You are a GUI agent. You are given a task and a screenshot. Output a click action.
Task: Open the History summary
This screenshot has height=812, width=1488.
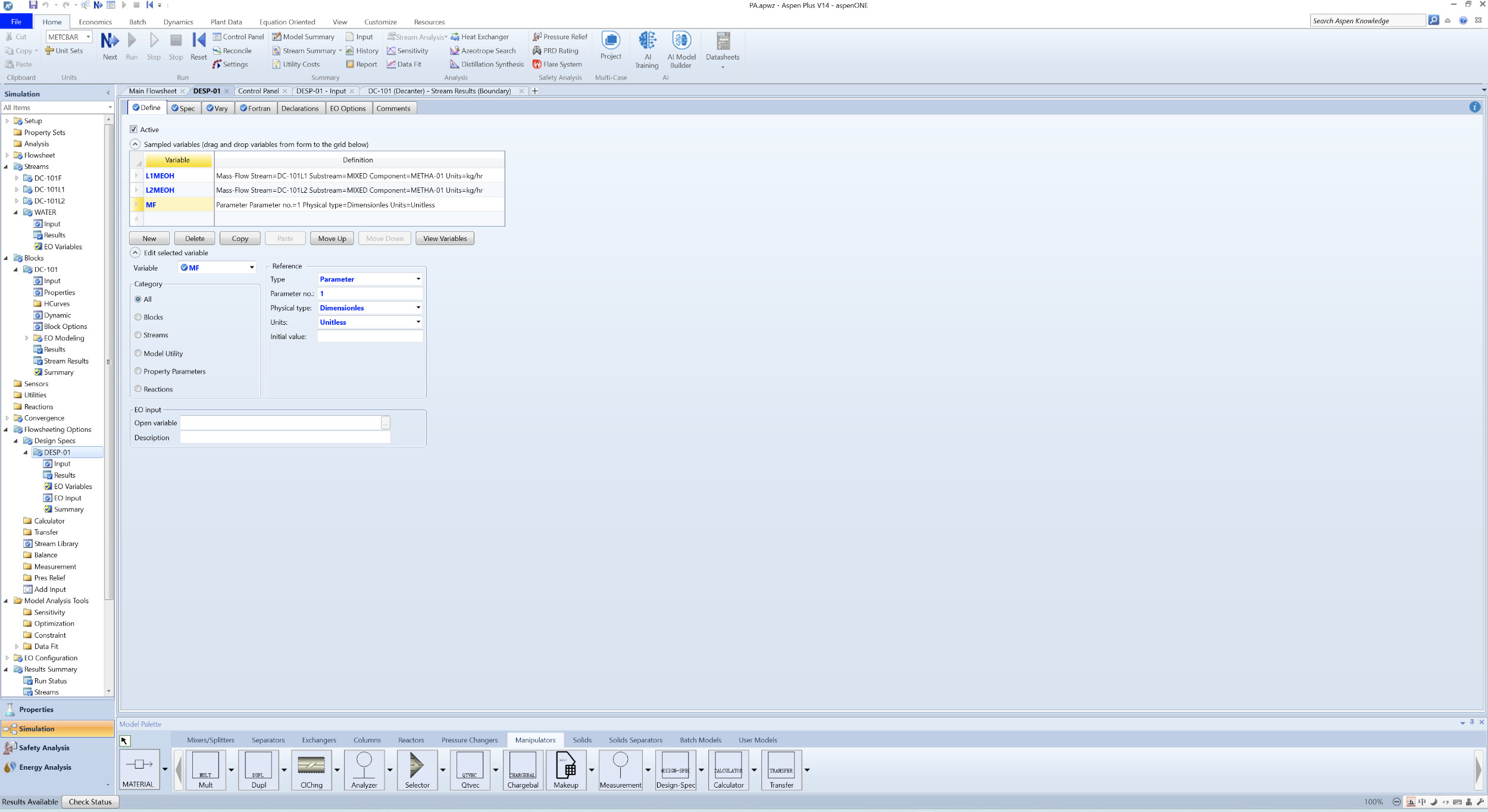362,51
